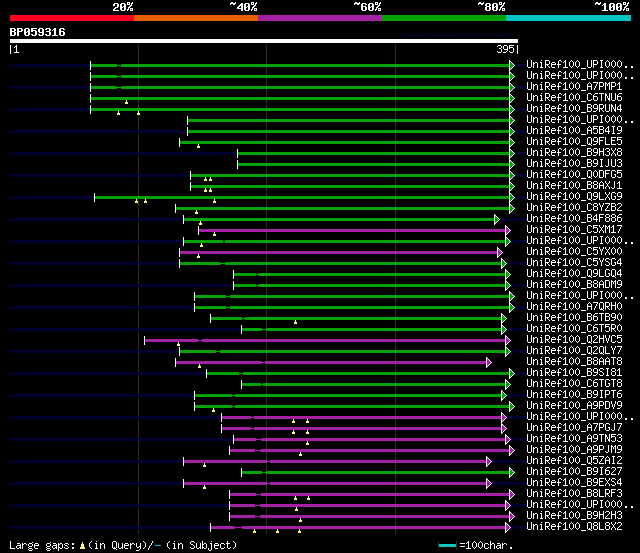Viewport: 640px width, 553px height.
Task: Click the yellow gap marker under Q9FLE5 alignment
Action: point(198,146)
